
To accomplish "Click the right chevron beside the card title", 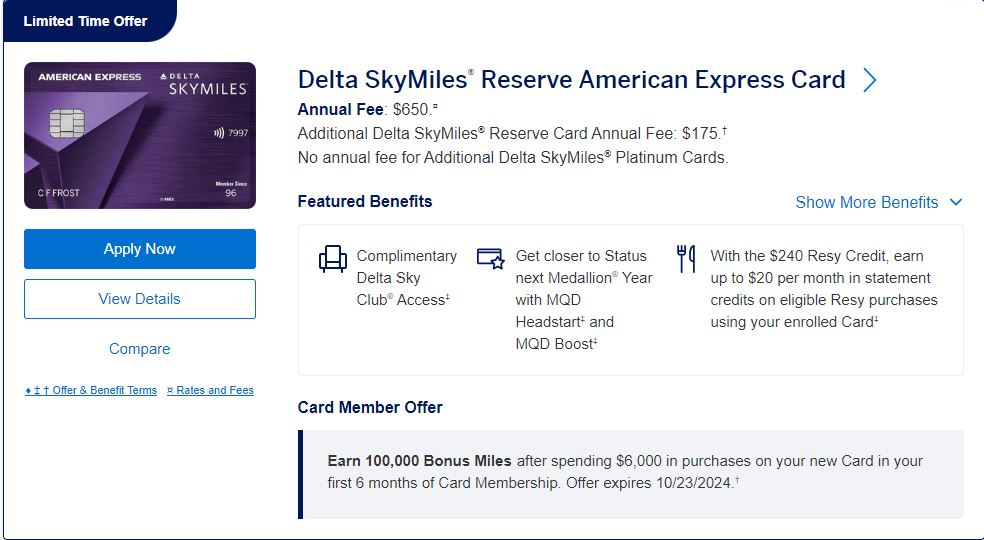I will 869,80.
